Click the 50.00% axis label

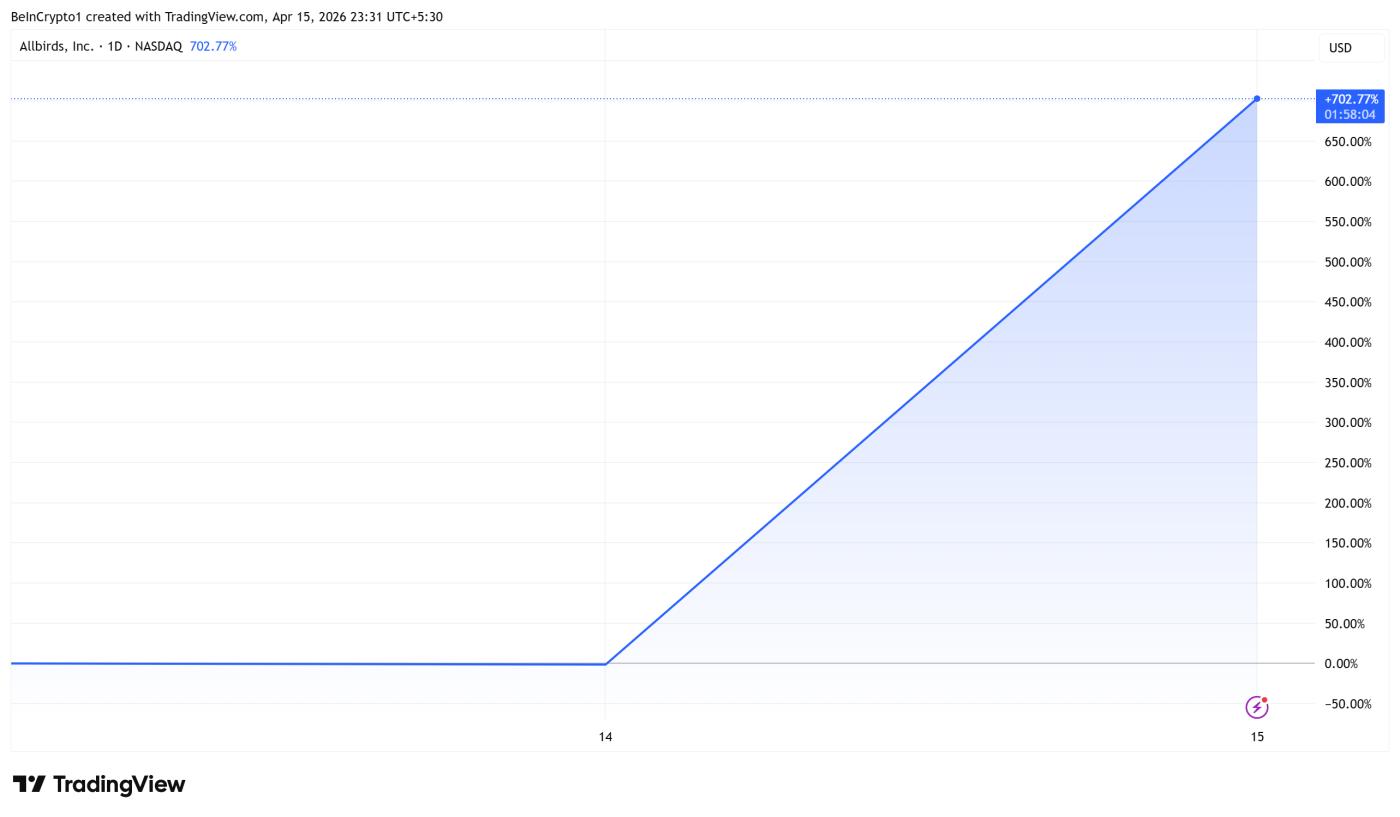tap(1345, 624)
